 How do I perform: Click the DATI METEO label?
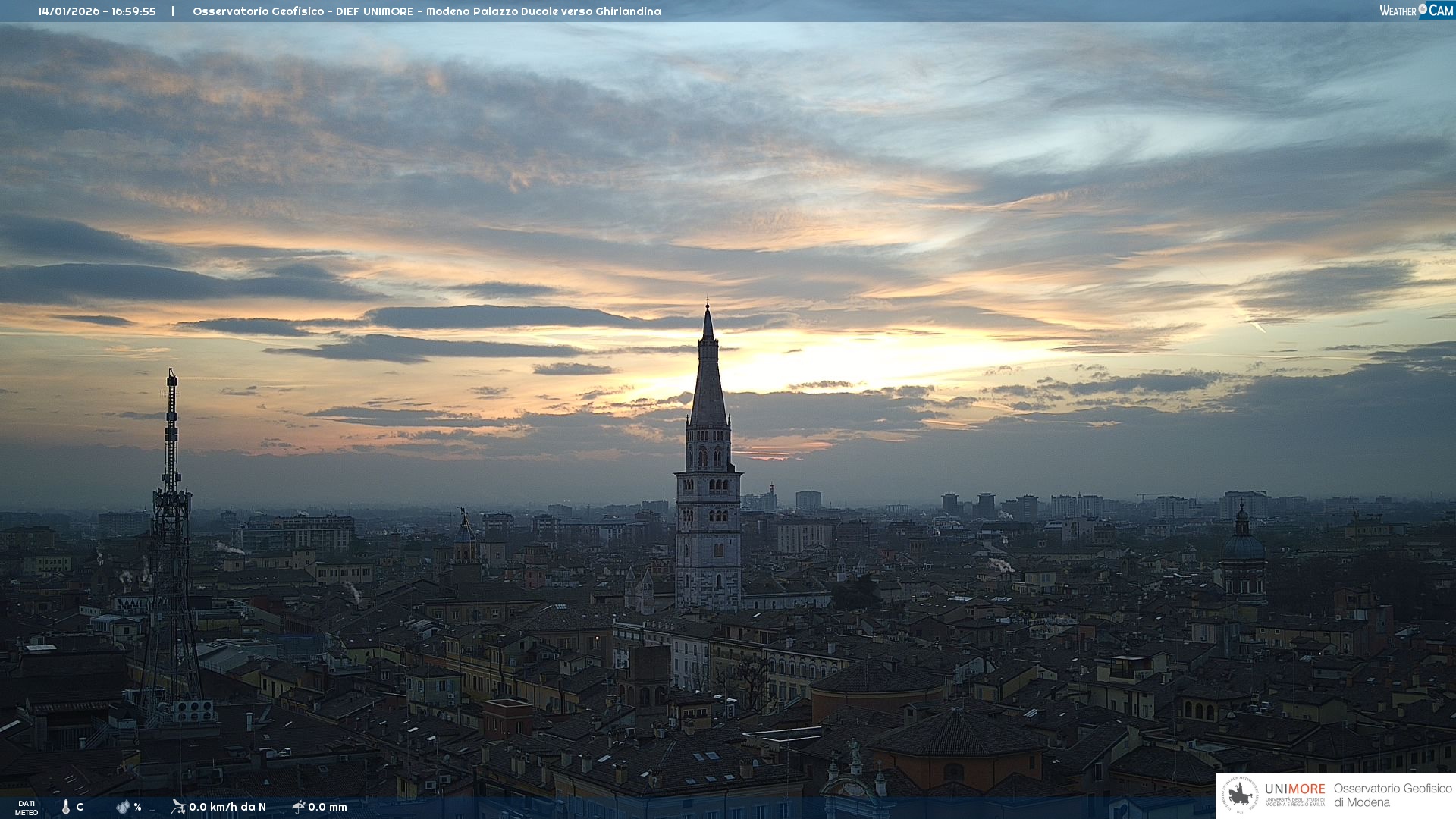(26, 808)
